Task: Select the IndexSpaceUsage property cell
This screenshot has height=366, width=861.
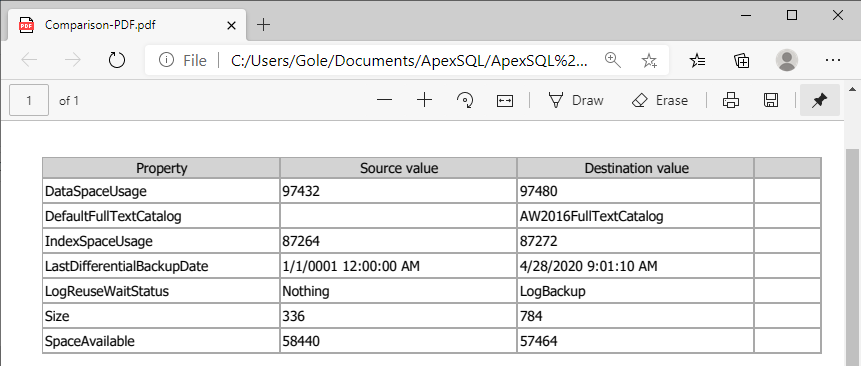Action: tap(161, 241)
